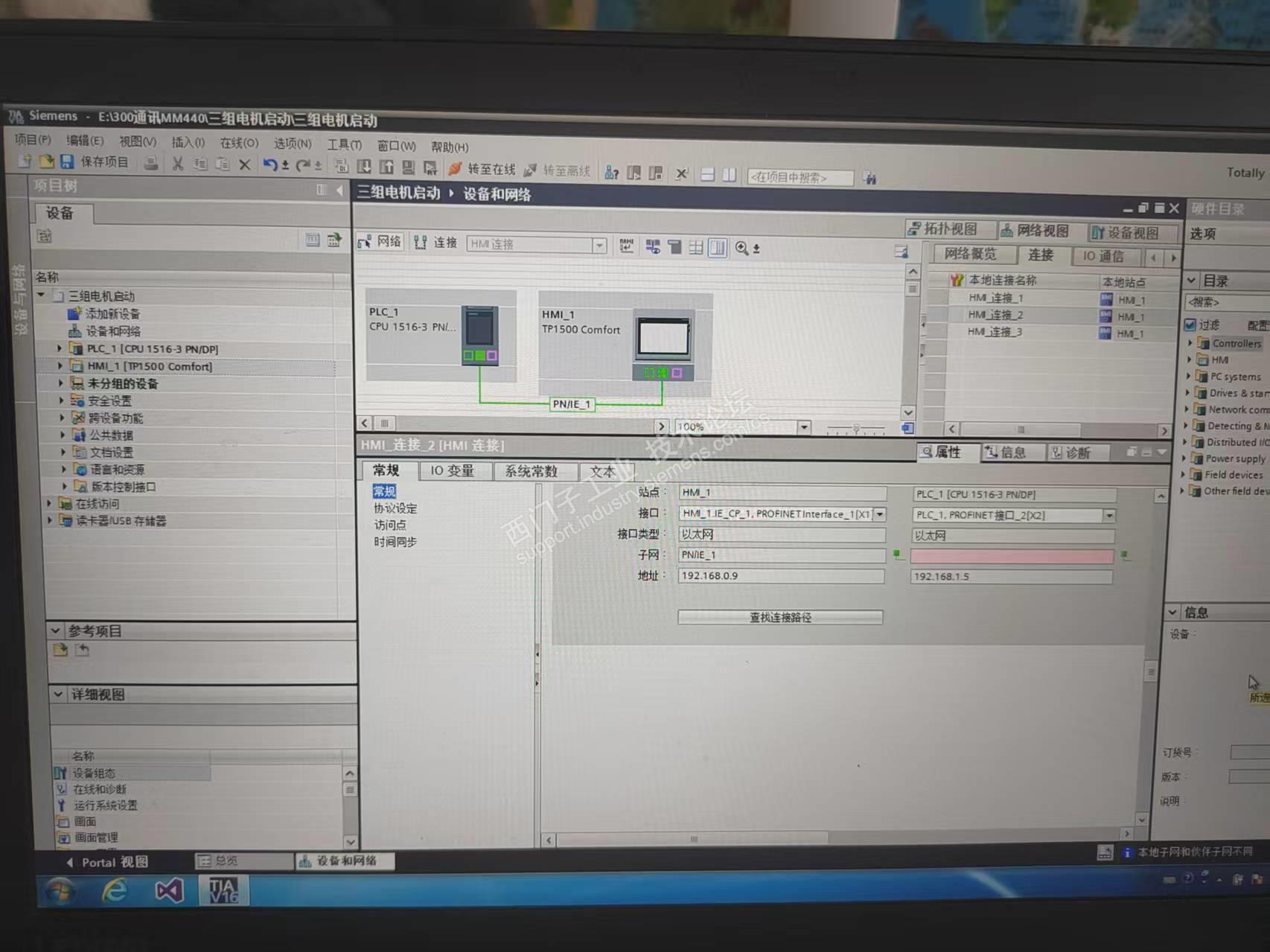Viewport: 1270px width, 952px height.
Task: Click the accessible devices icon with question mark
Action: [x=611, y=173]
